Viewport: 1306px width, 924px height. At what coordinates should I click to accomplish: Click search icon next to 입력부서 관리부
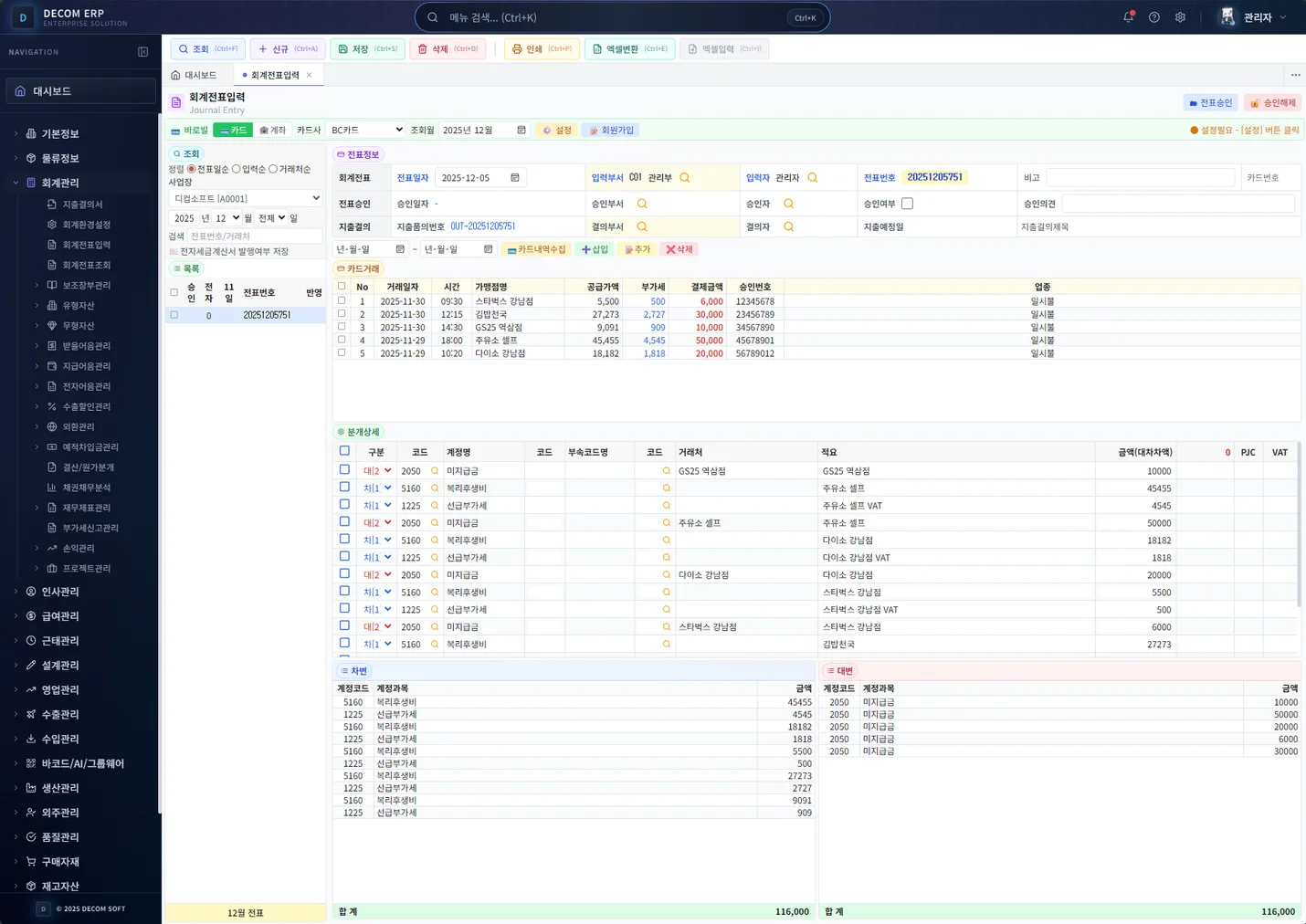685,178
